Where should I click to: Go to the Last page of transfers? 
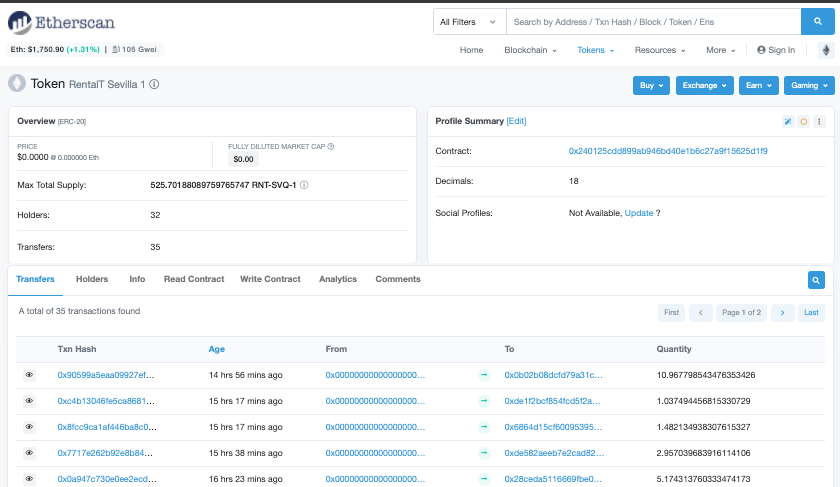coord(811,312)
